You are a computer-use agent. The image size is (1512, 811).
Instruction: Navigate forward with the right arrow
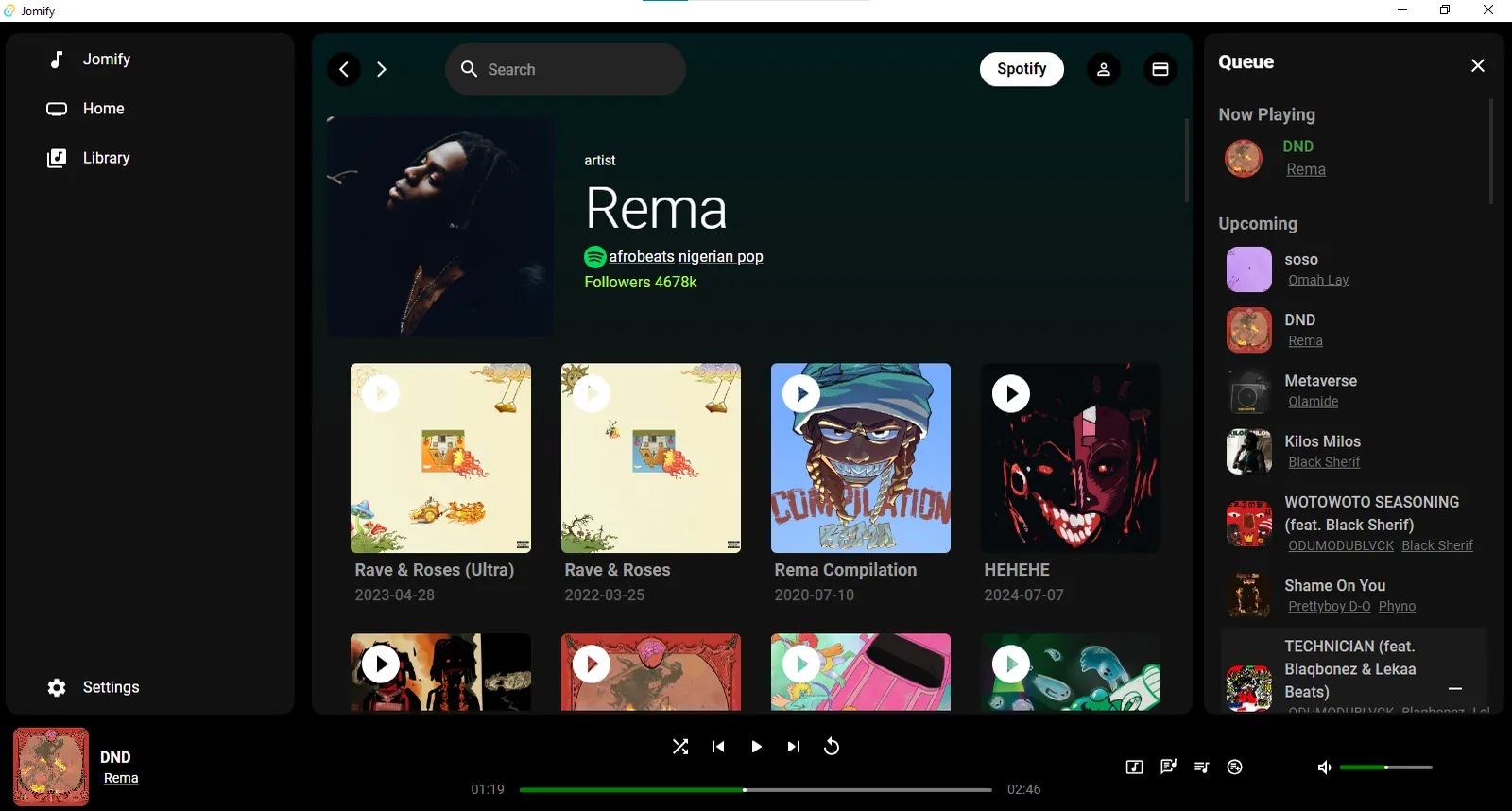click(382, 69)
